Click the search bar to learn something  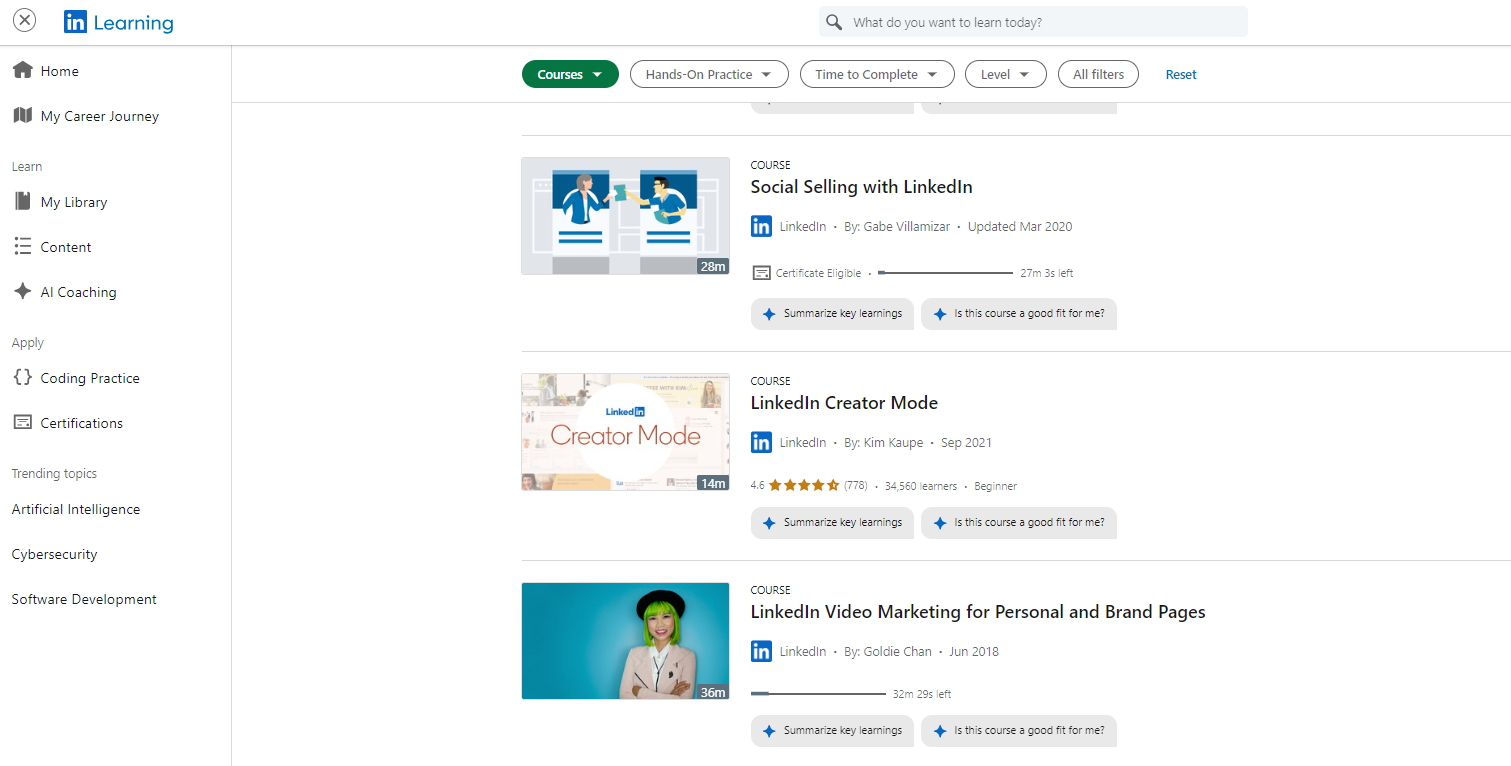tap(1033, 21)
